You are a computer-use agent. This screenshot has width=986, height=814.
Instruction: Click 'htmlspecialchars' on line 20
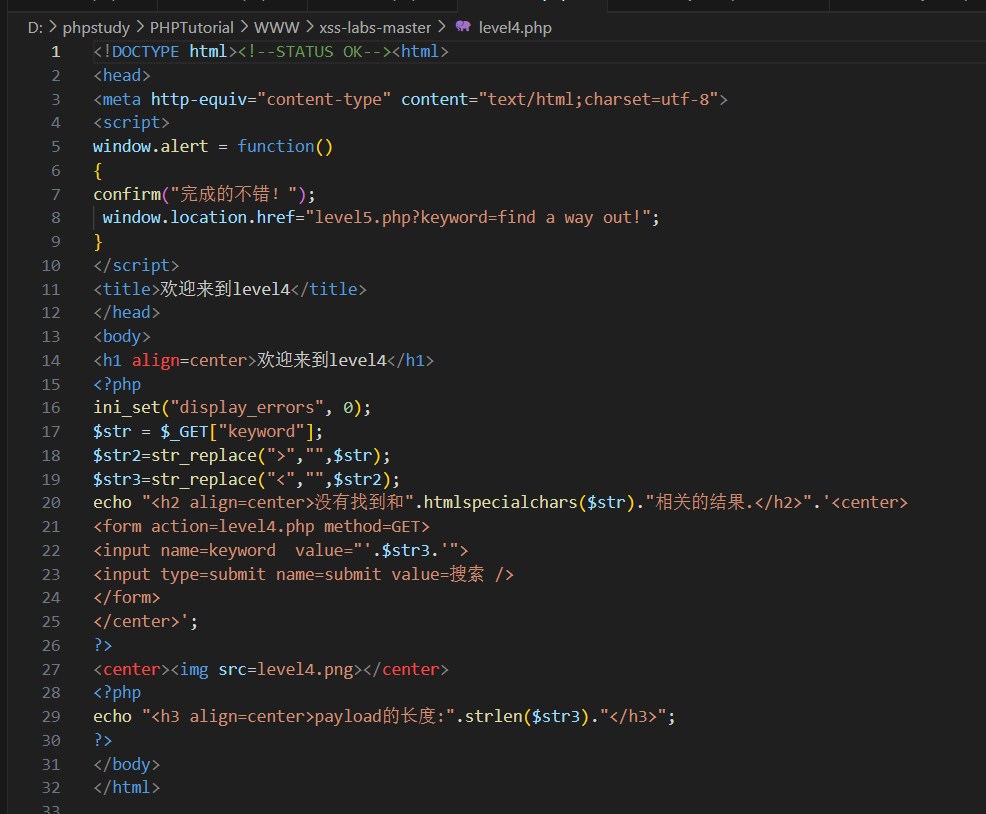coord(501,503)
